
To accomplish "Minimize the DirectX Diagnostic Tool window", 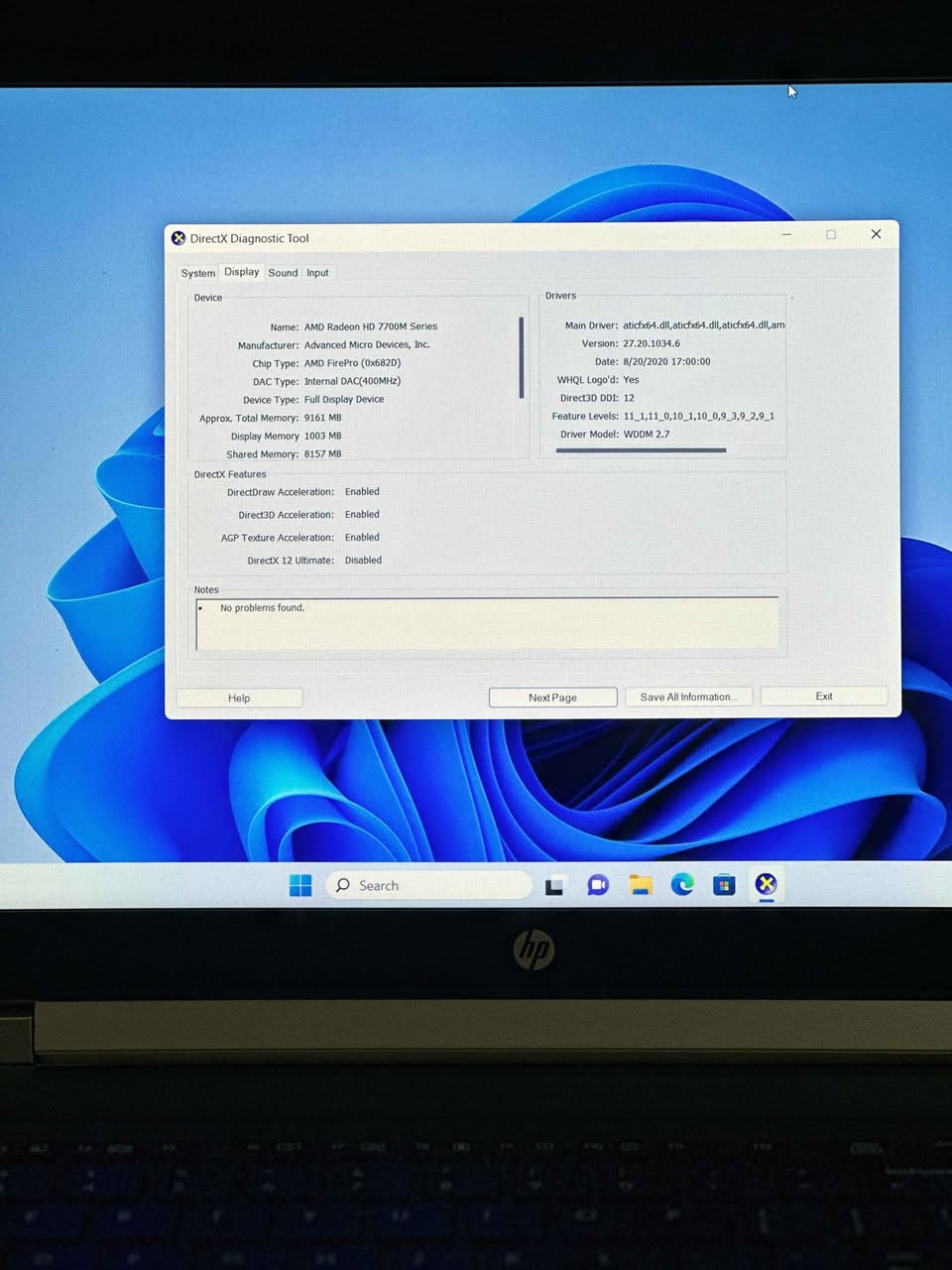I will (786, 235).
